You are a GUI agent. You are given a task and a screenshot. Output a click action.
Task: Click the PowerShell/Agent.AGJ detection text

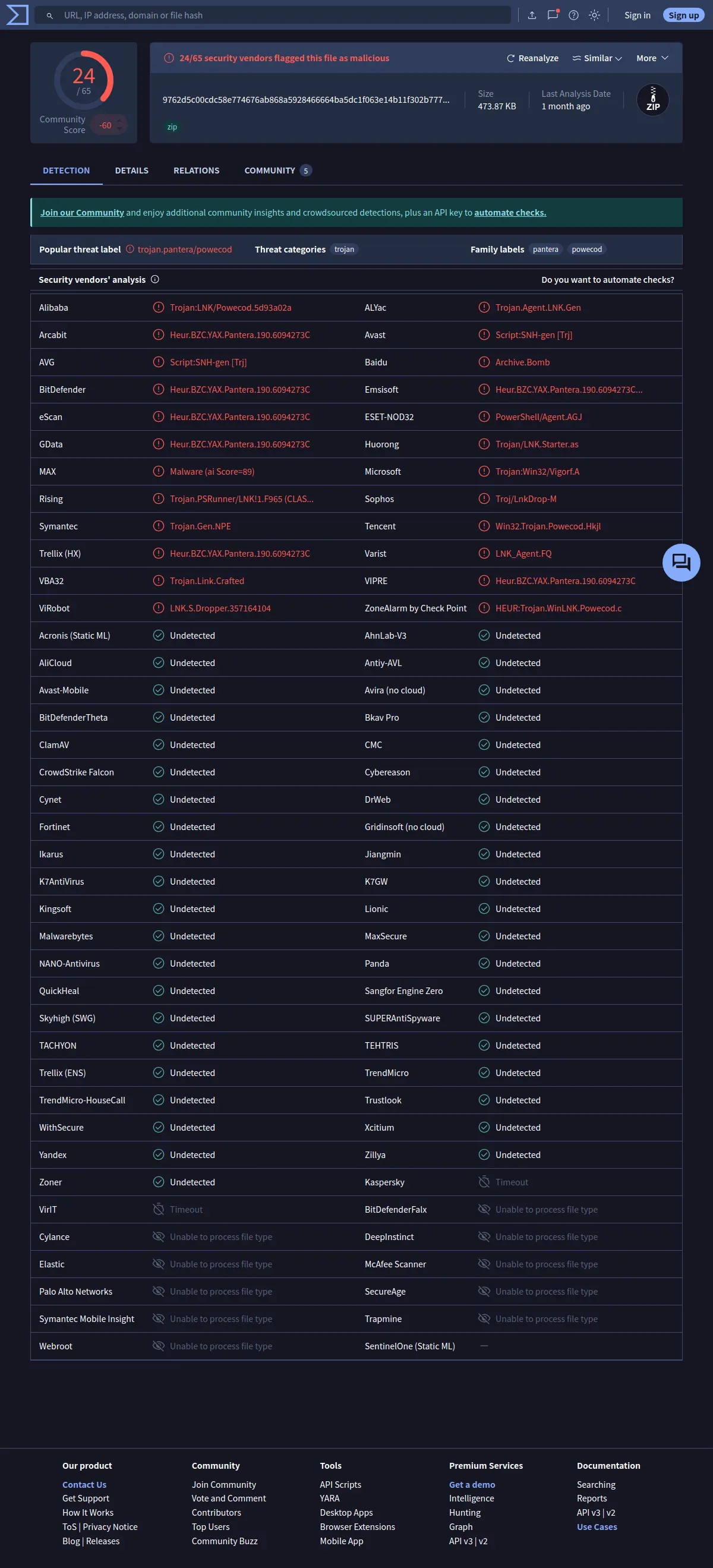click(538, 417)
